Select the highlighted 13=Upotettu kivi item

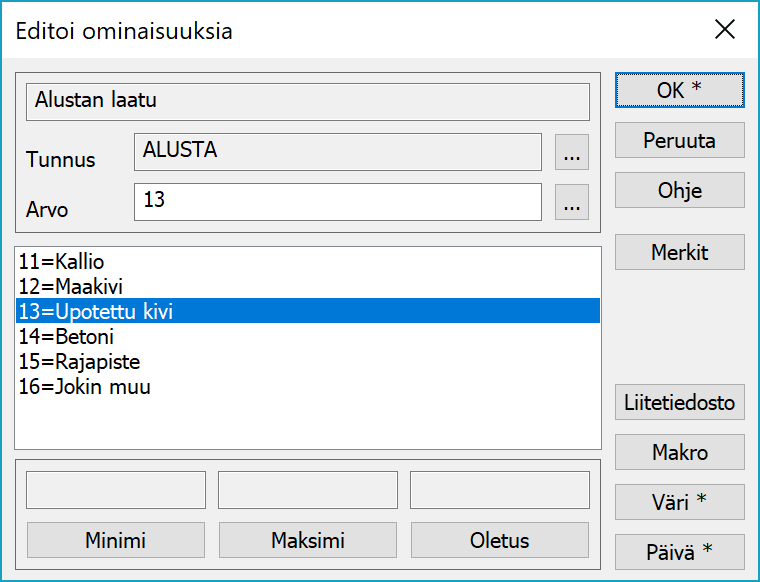coord(96,312)
